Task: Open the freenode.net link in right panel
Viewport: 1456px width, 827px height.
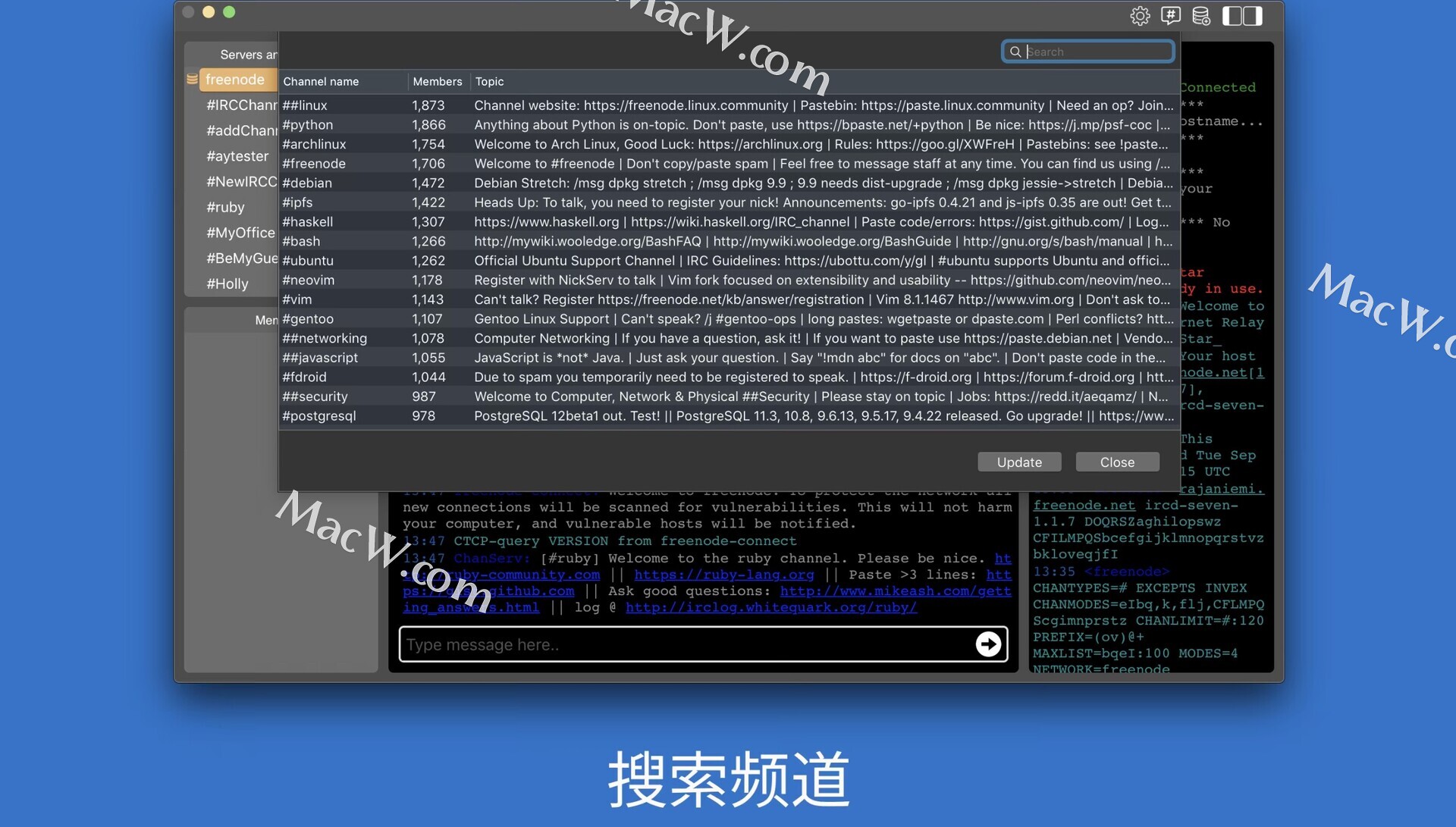Action: point(1084,506)
